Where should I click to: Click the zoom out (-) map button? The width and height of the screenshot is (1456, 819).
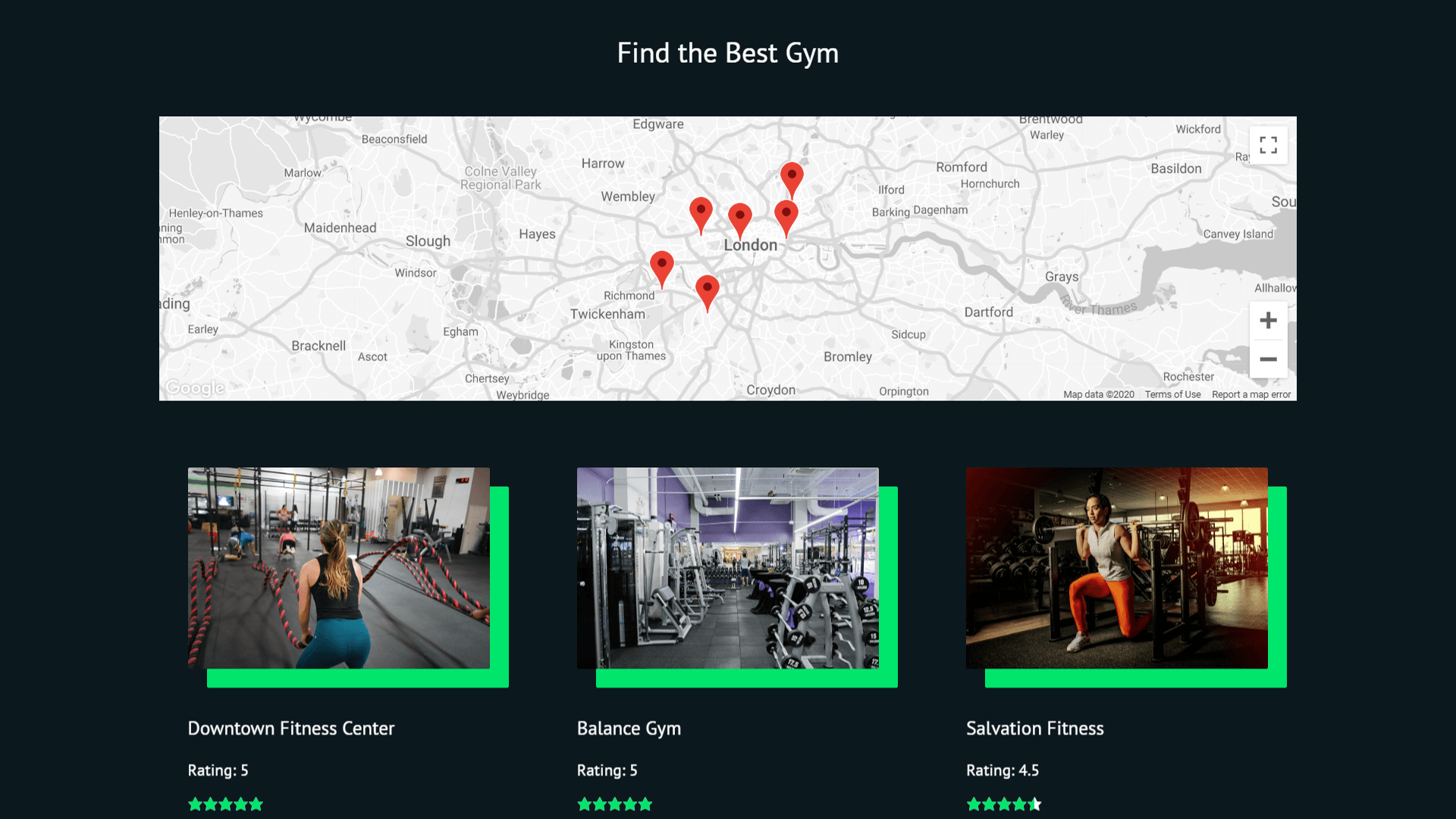coord(1268,359)
